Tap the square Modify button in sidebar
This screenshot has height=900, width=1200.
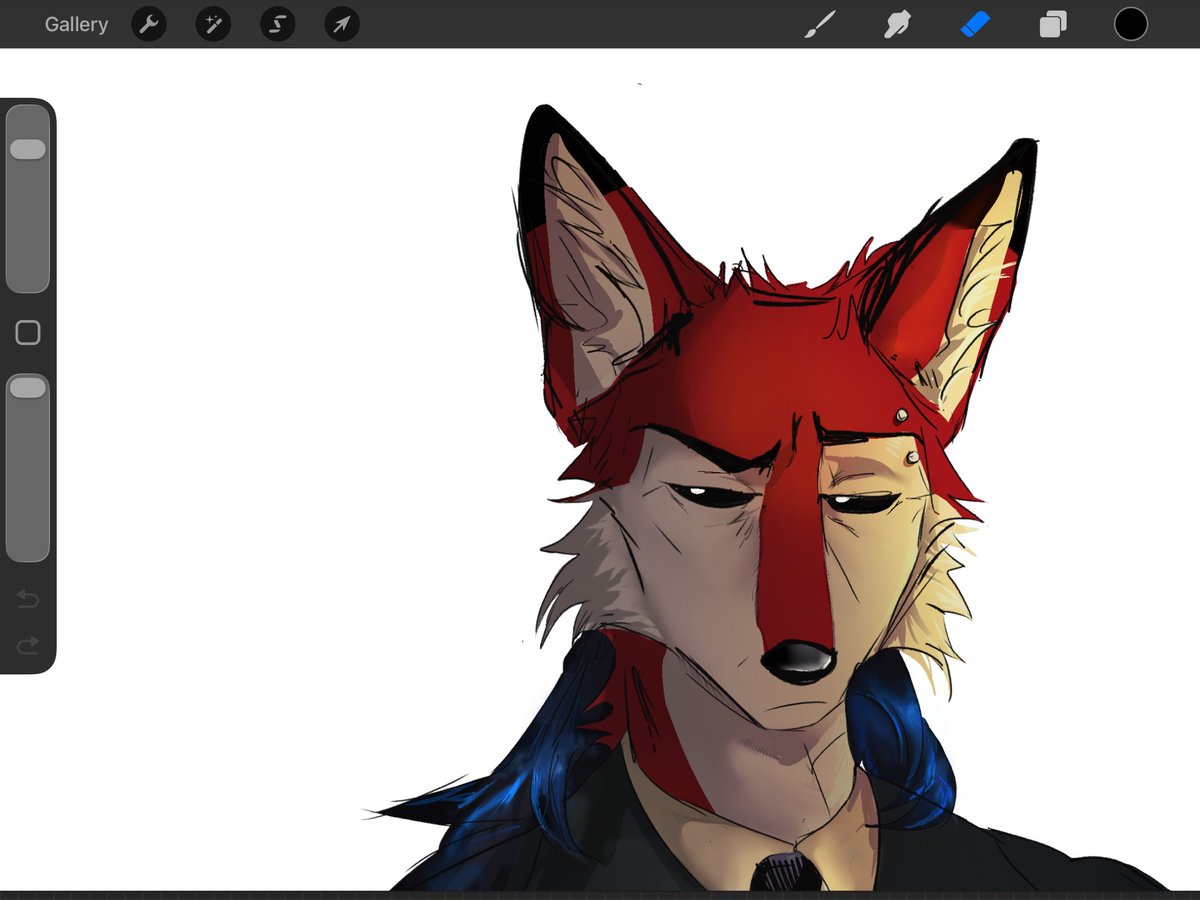click(28, 333)
